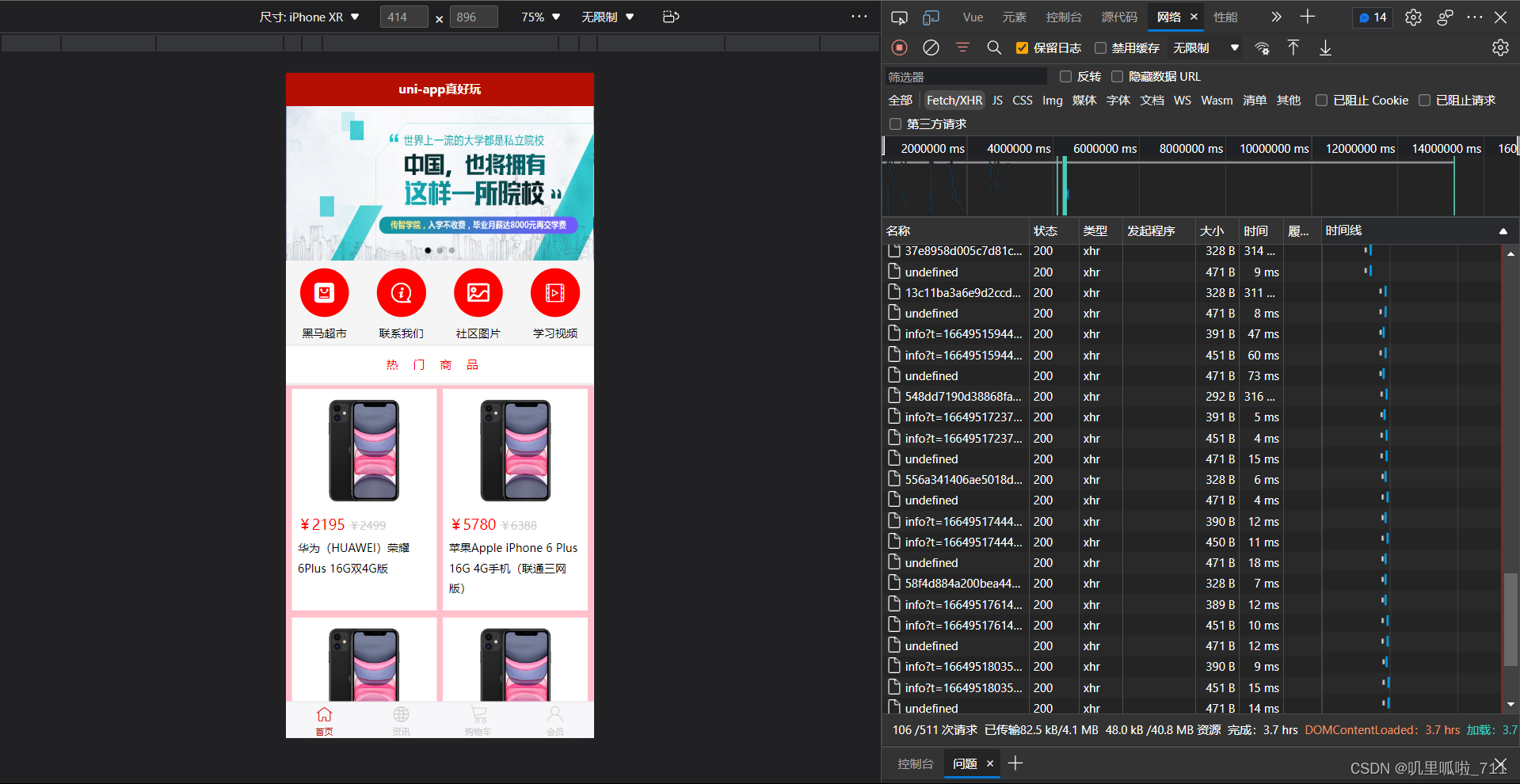Screen dimensions: 1520x784
Task: Close the 网络 tab
Action: coord(1194,17)
